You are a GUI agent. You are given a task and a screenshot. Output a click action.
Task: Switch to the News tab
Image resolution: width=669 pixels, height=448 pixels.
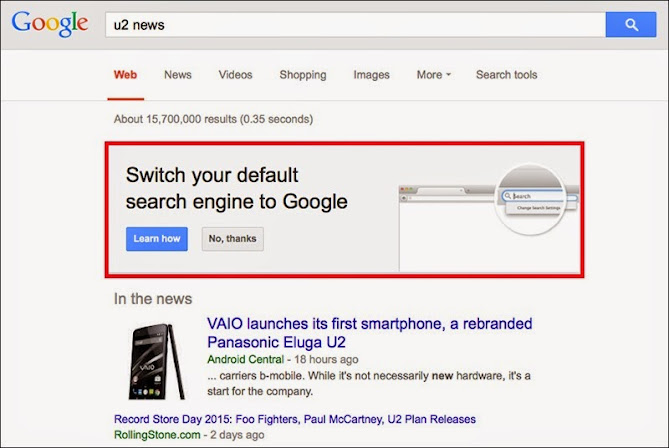[178, 75]
